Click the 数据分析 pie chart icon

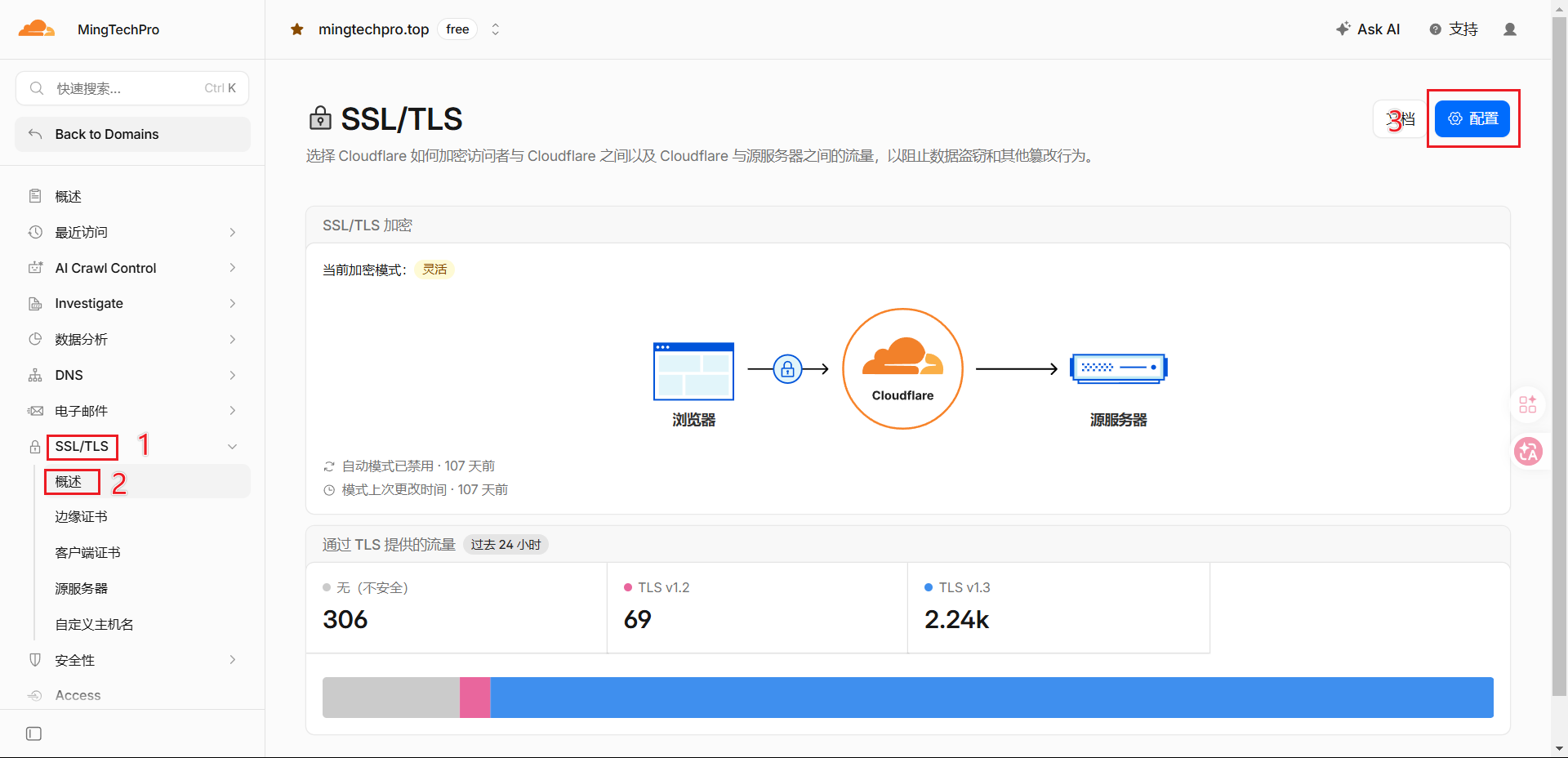(x=35, y=339)
